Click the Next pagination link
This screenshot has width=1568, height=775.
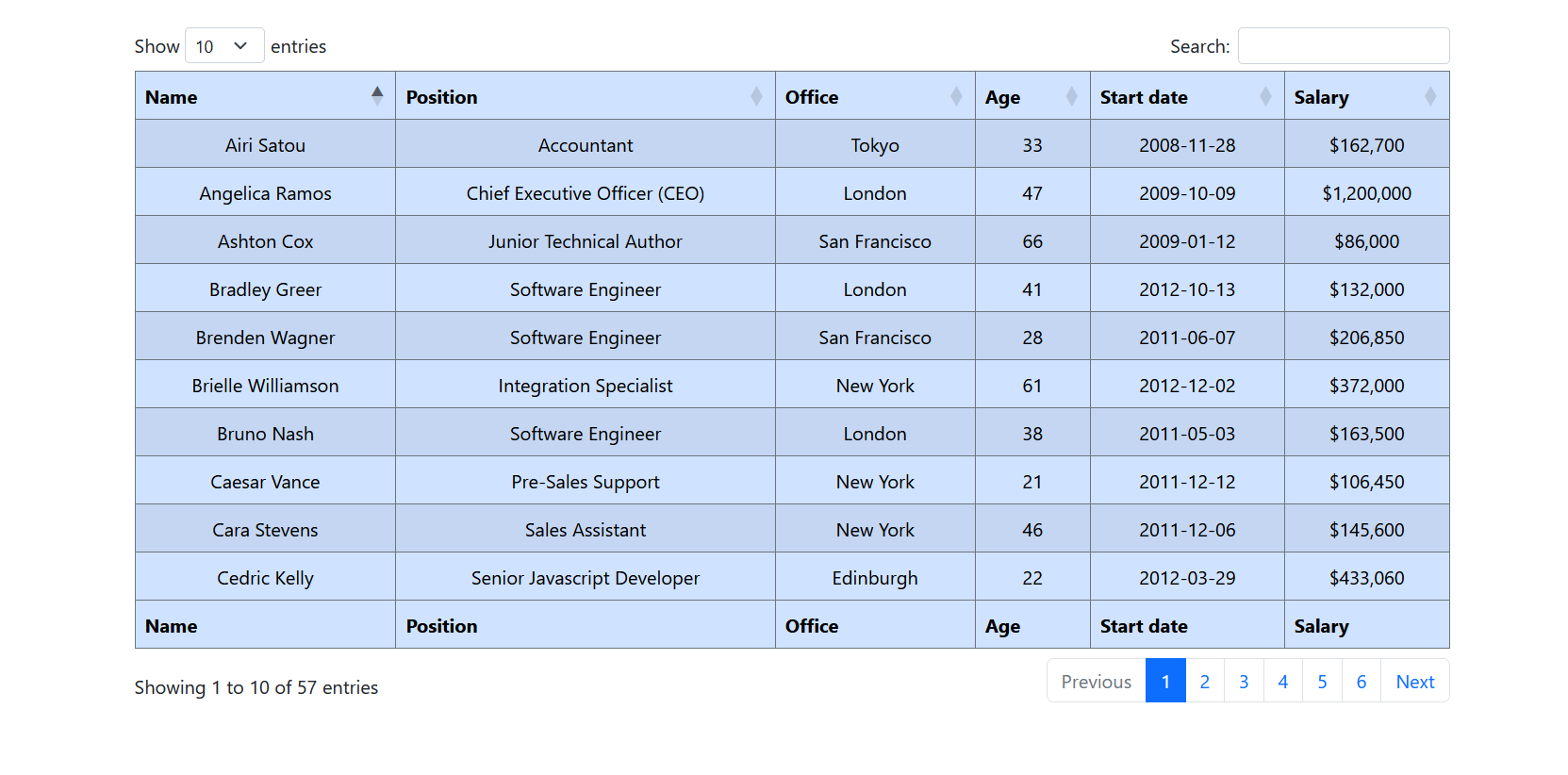(x=1414, y=682)
